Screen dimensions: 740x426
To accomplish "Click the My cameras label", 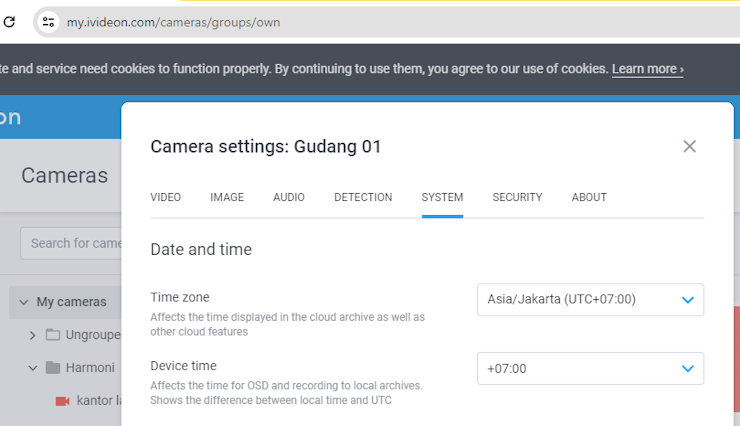I will point(72,302).
